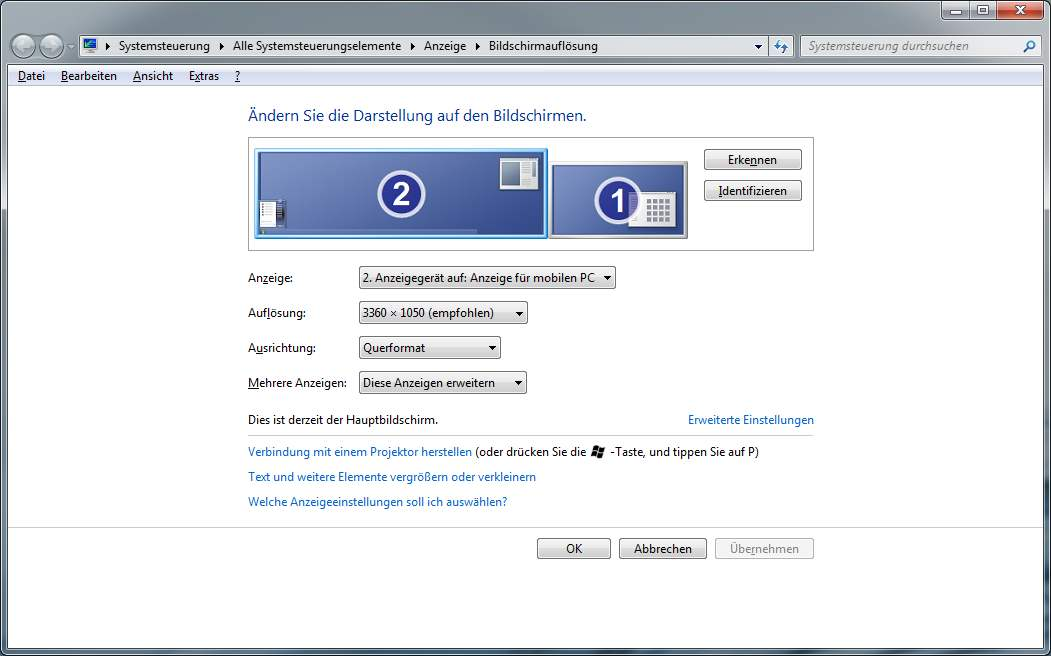Screen dimensions: 1051x656
Task: Open the Ansicht menu
Action: [x=153, y=76]
